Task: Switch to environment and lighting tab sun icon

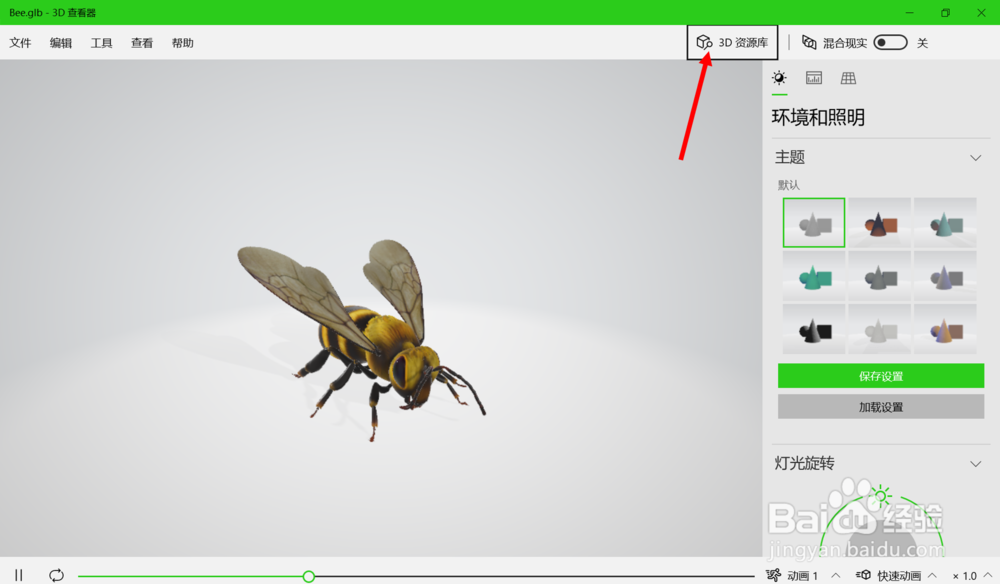Action: point(779,78)
